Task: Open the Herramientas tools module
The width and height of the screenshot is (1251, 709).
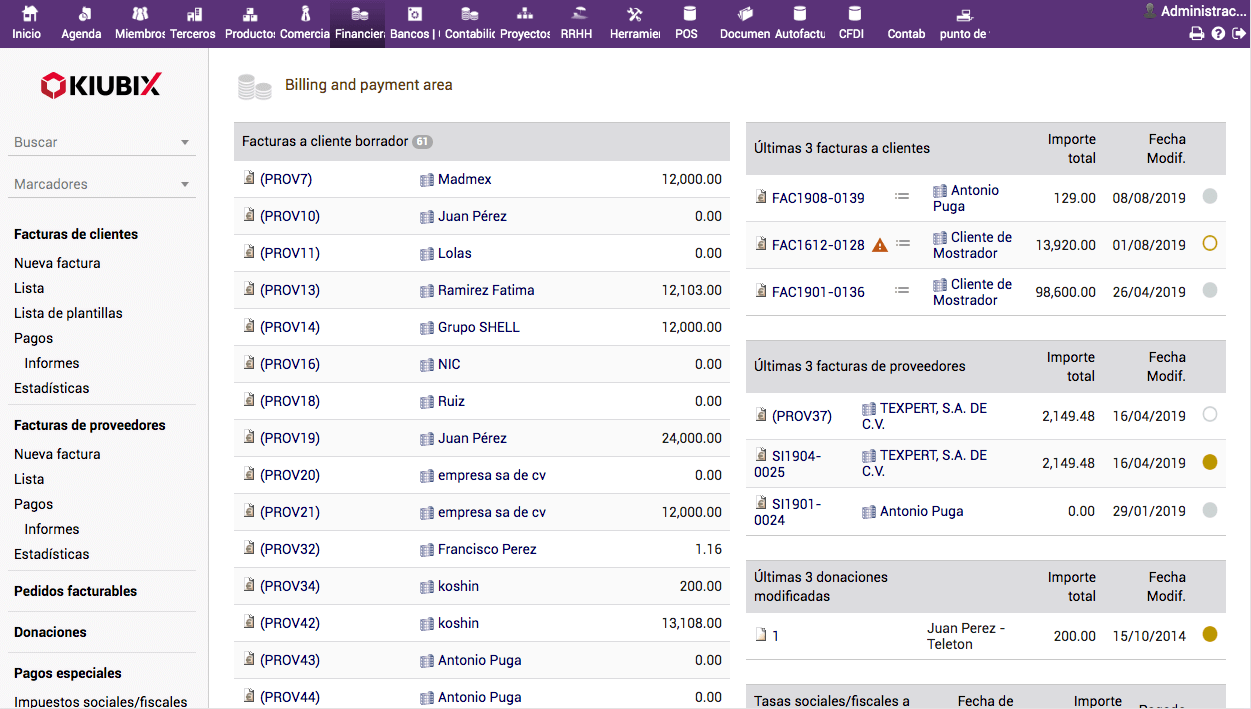Action: tap(635, 23)
